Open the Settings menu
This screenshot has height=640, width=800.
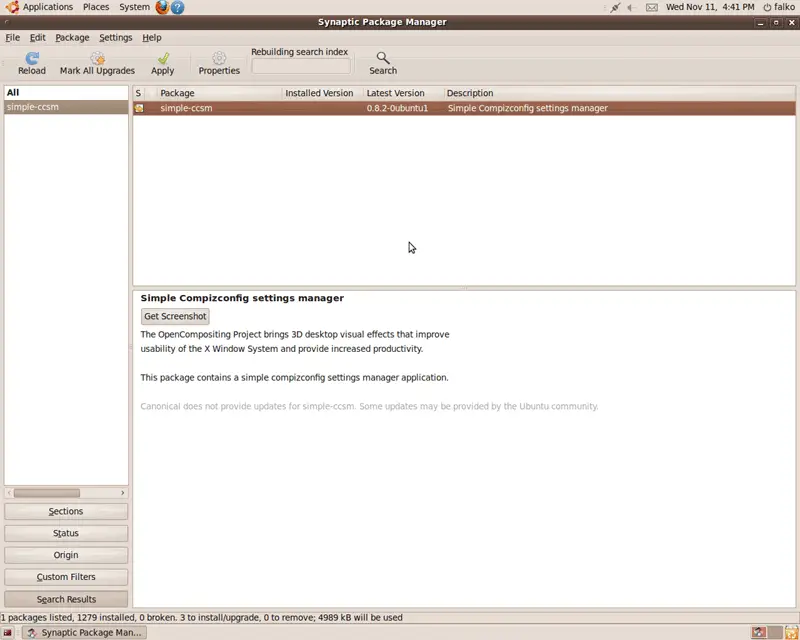pyautogui.click(x=115, y=38)
